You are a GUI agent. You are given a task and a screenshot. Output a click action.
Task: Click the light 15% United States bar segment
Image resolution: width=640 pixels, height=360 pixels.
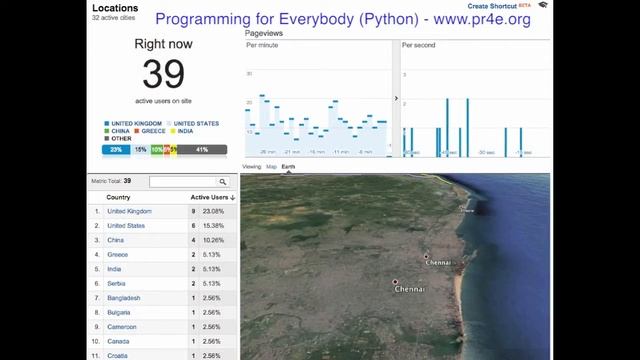(x=140, y=150)
